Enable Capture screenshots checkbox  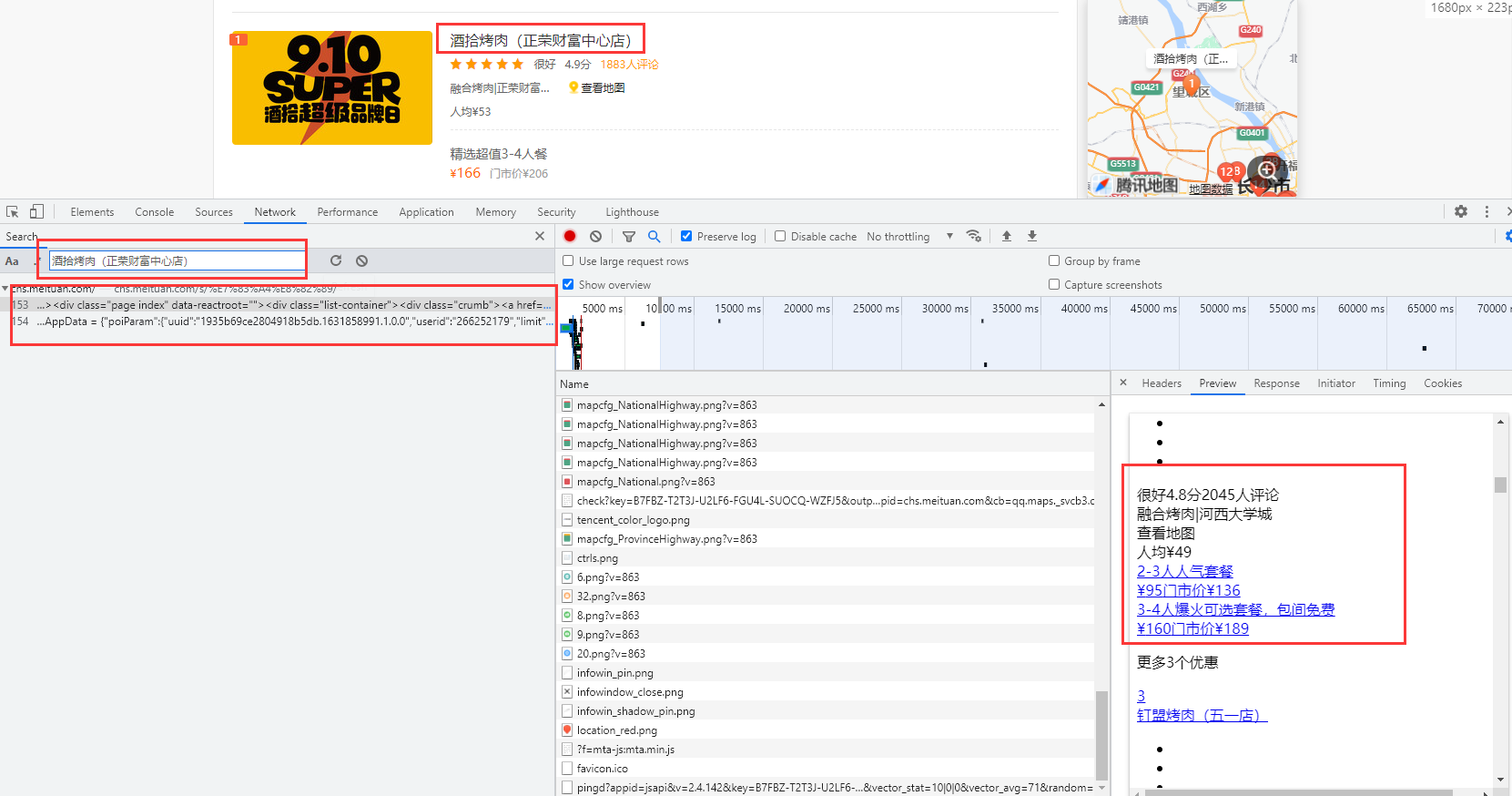1054,284
